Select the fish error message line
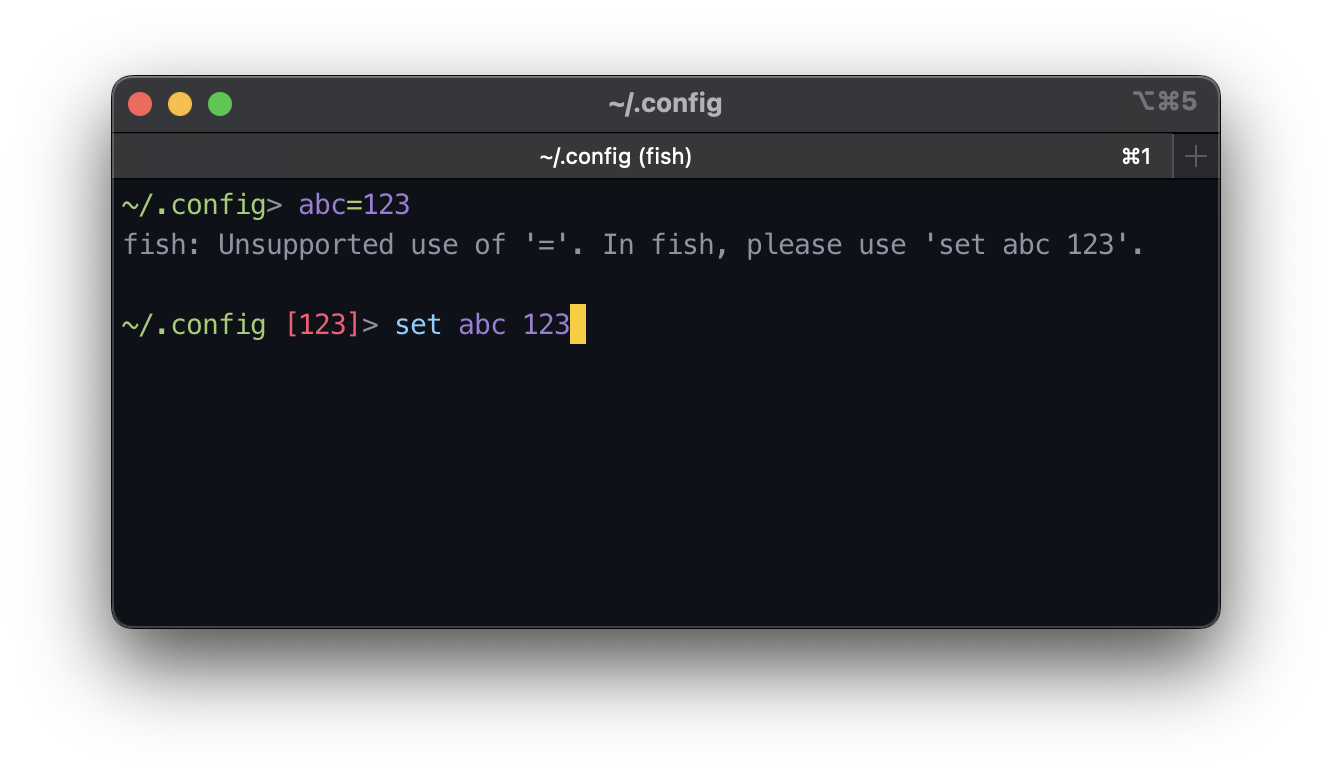Screen dimensions: 1332x776 pos(632,244)
